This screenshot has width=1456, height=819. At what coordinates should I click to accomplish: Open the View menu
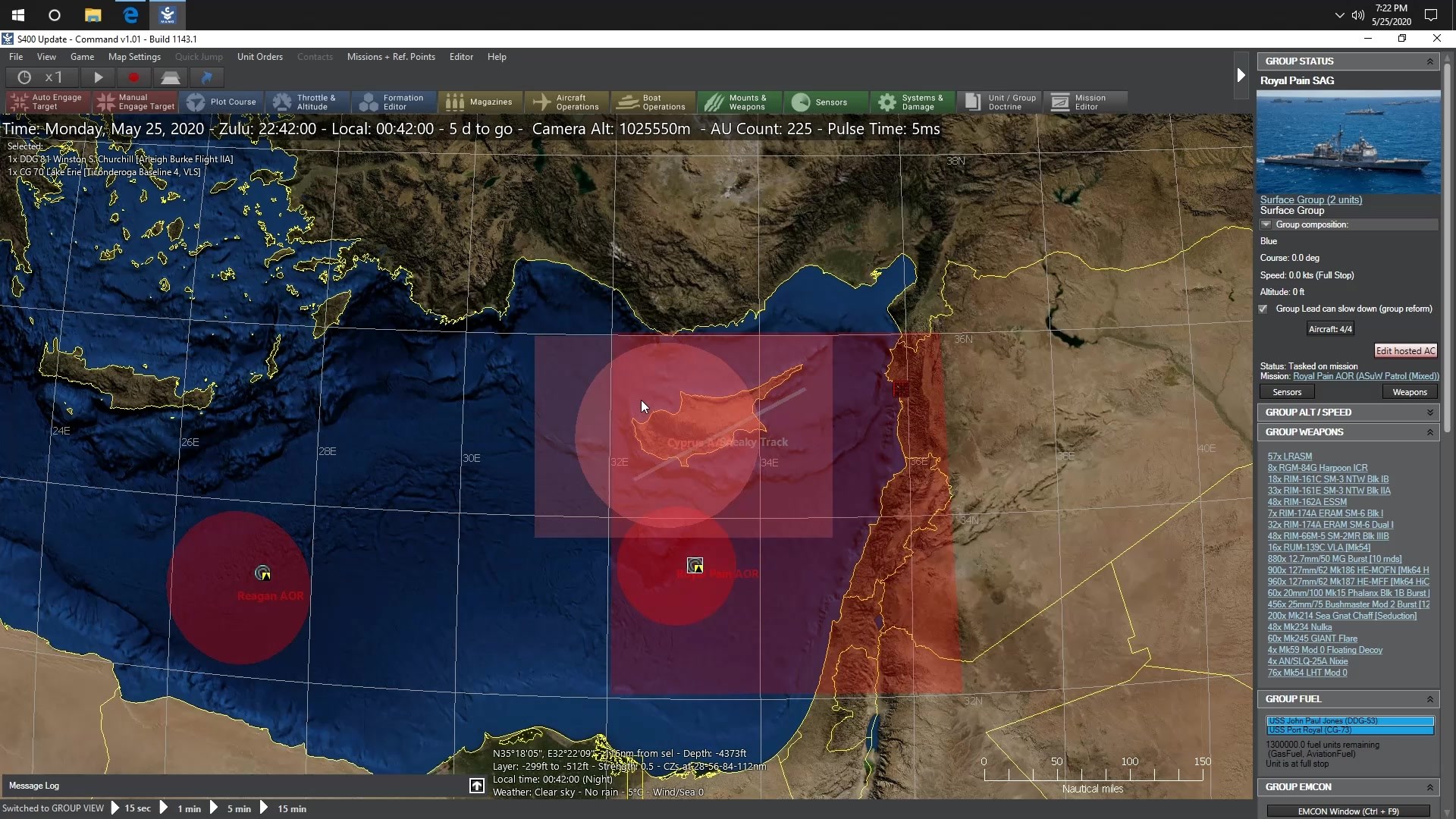(x=46, y=57)
